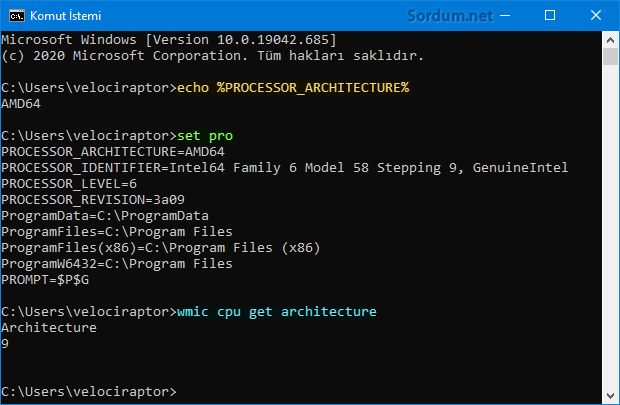This screenshot has height=405, width=620.
Task: Click the ProgramFiles(x86) path line
Action: click(x=161, y=248)
